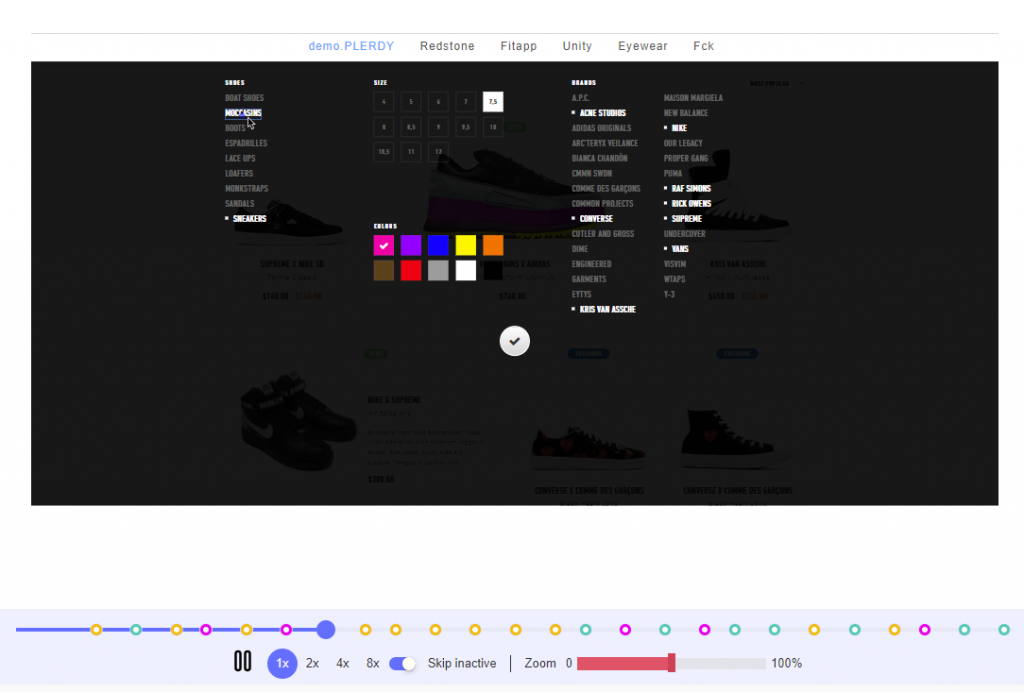
Task: Adjust the red Zoom slider handle
Action: (x=672, y=663)
